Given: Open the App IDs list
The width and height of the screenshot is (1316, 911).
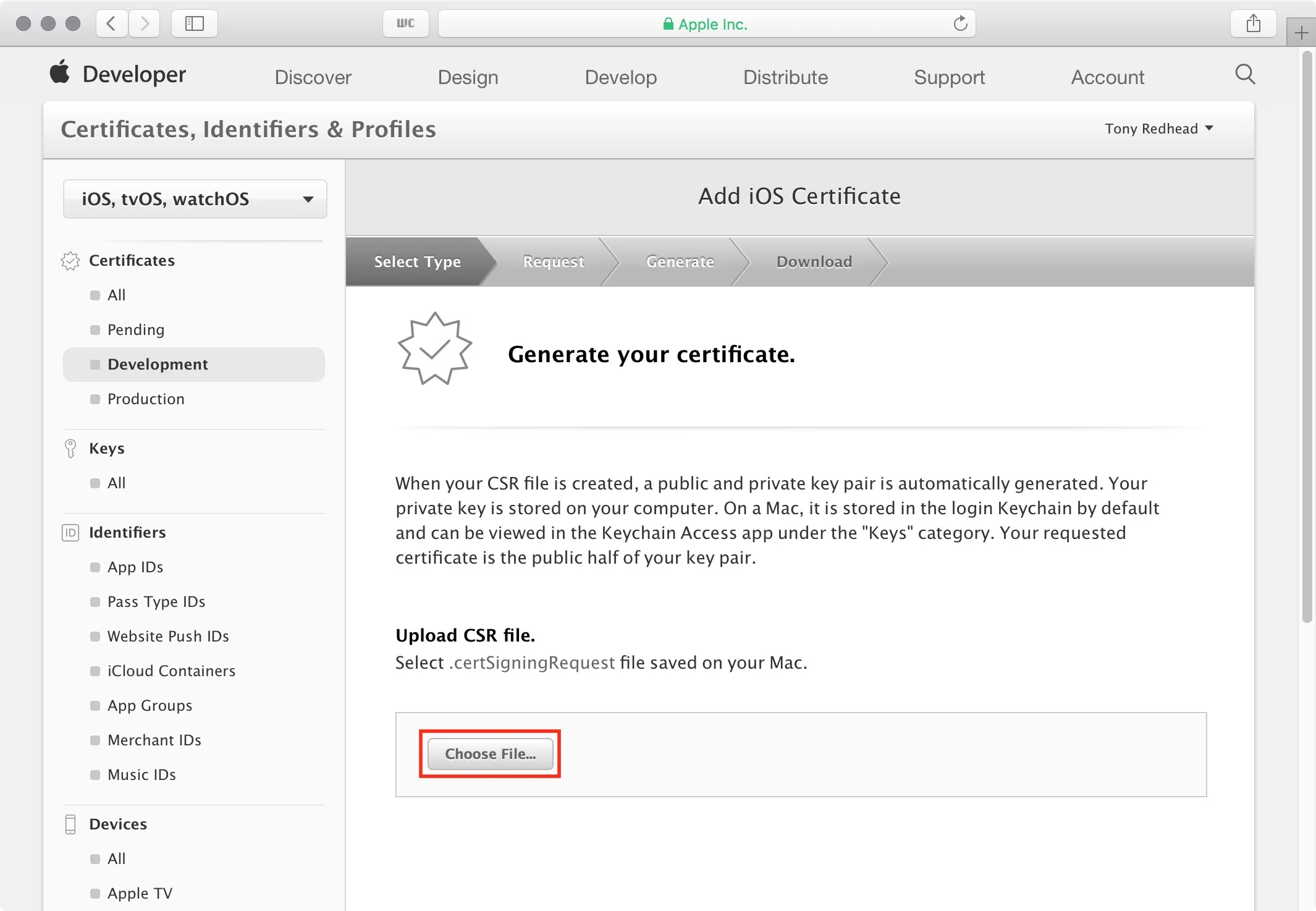Looking at the screenshot, I should click(x=135, y=567).
